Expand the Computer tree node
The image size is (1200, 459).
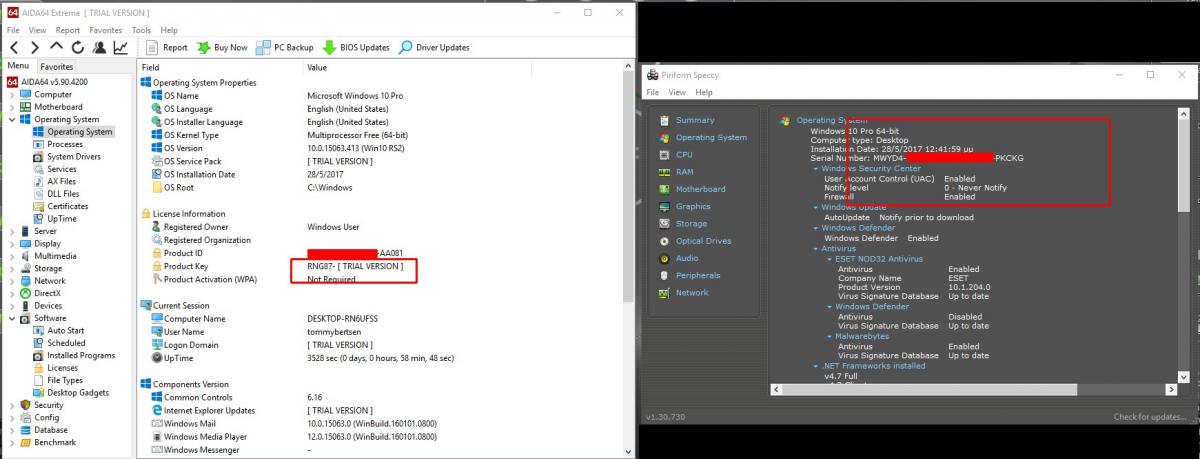tap(12, 94)
